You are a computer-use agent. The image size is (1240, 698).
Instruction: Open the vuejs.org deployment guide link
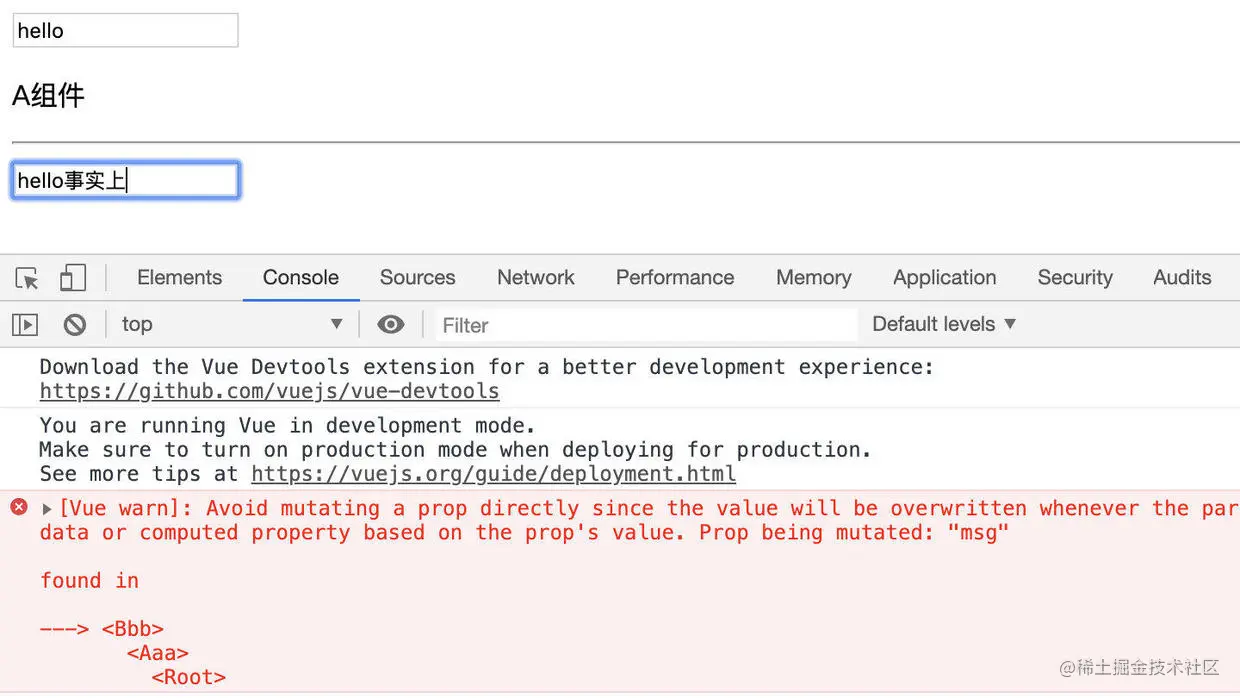[493, 474]
